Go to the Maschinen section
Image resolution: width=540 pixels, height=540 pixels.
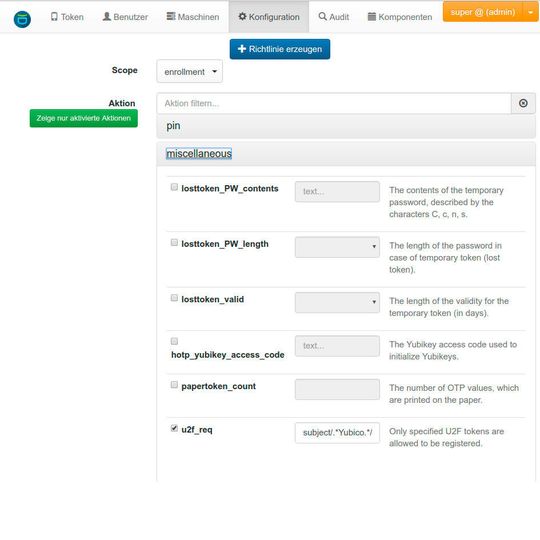[x=193, y=17]
